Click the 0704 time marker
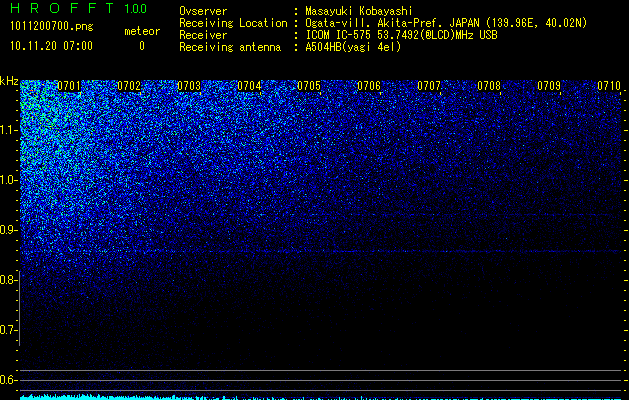The height and width of the screenshot is (400, 629). tap(249, 86)
